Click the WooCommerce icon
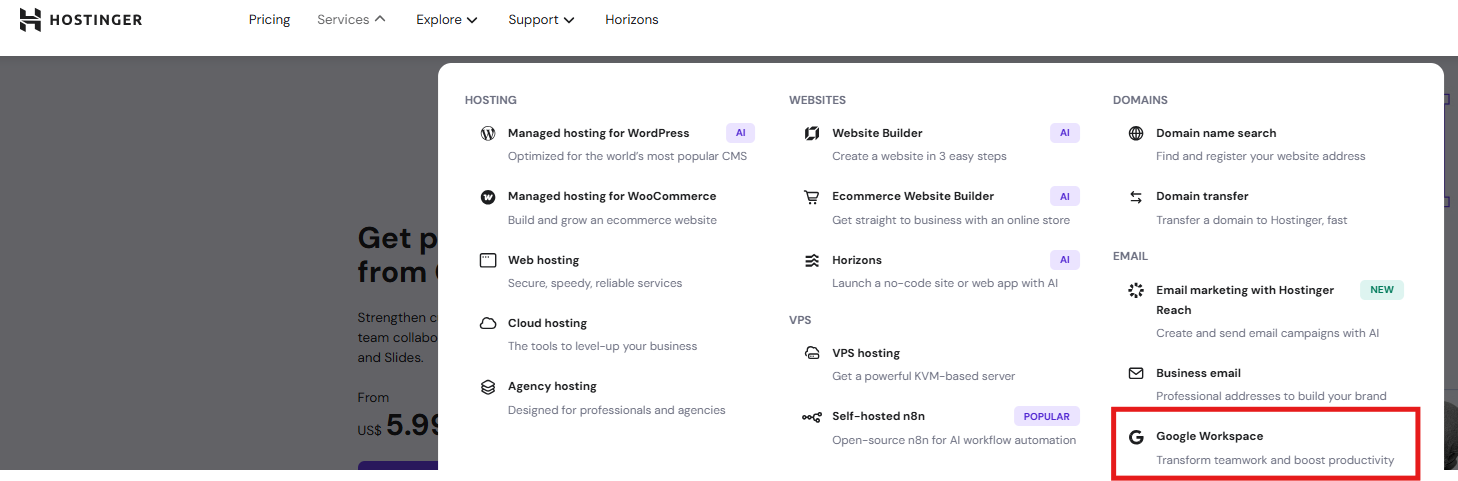The width and height of the screenshot is (1458, 481). 488,197
